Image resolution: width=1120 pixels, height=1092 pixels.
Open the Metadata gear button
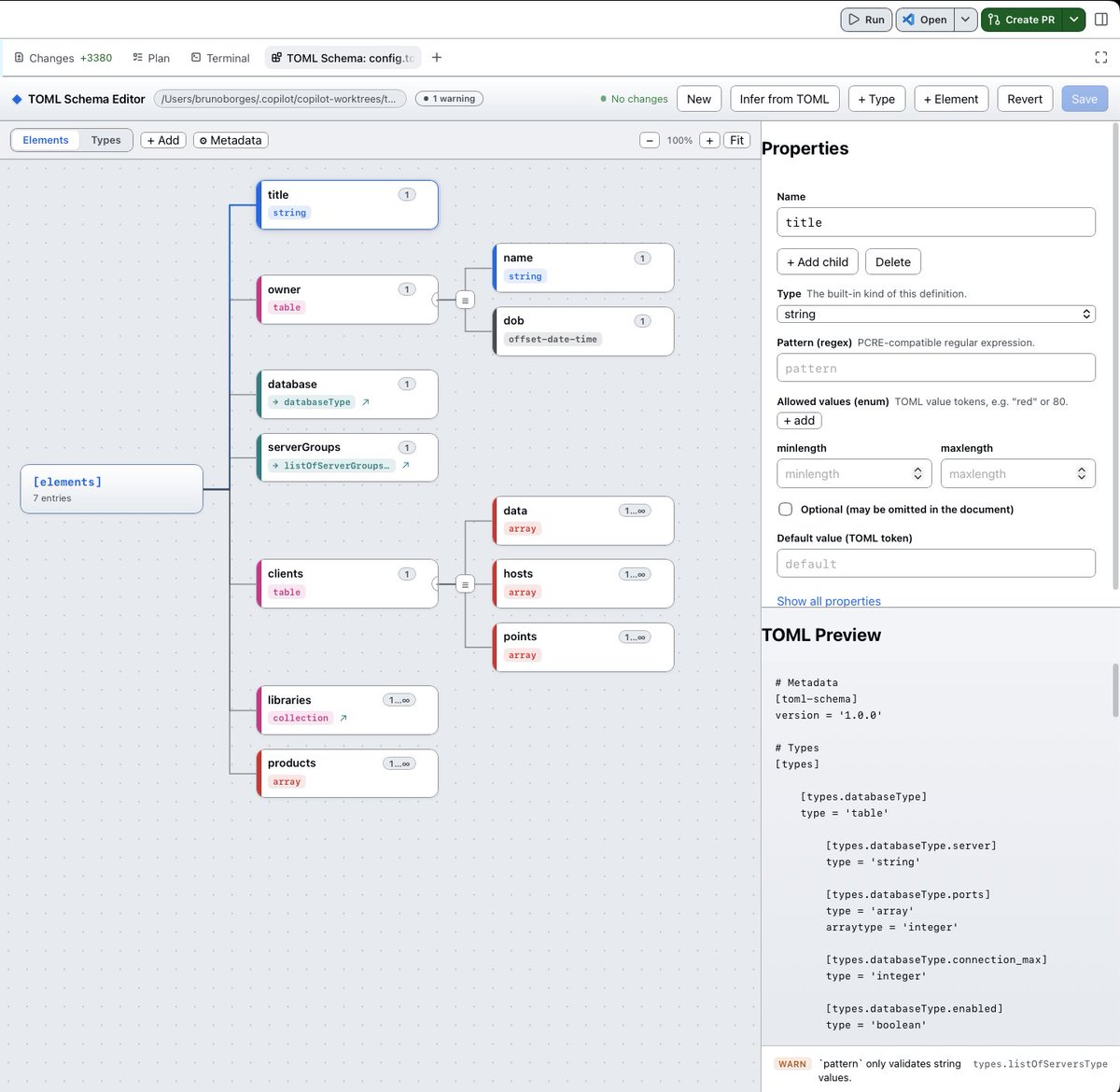coord(231,140)
